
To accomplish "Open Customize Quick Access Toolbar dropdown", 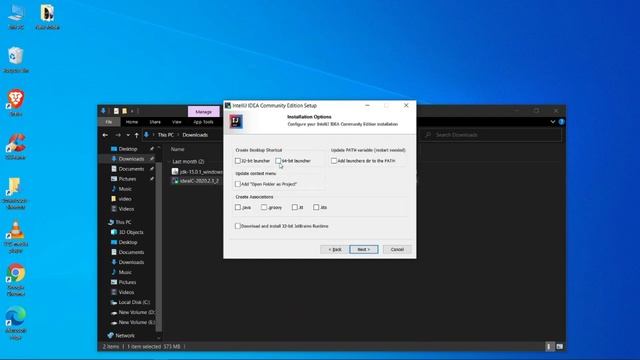I will pos(132,111).
